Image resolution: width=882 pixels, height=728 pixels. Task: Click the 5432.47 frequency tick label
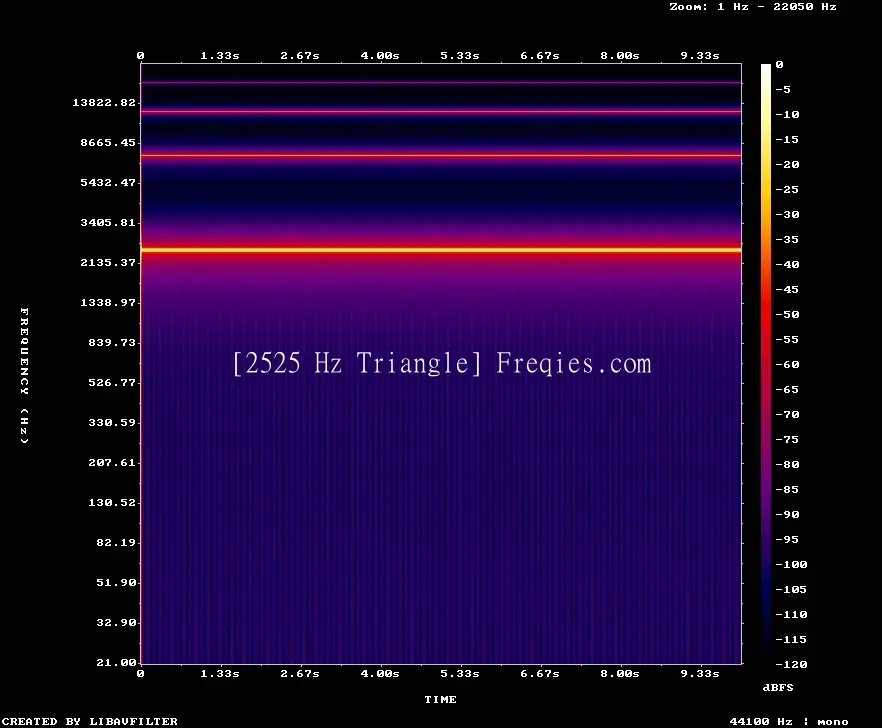point(108,182)
